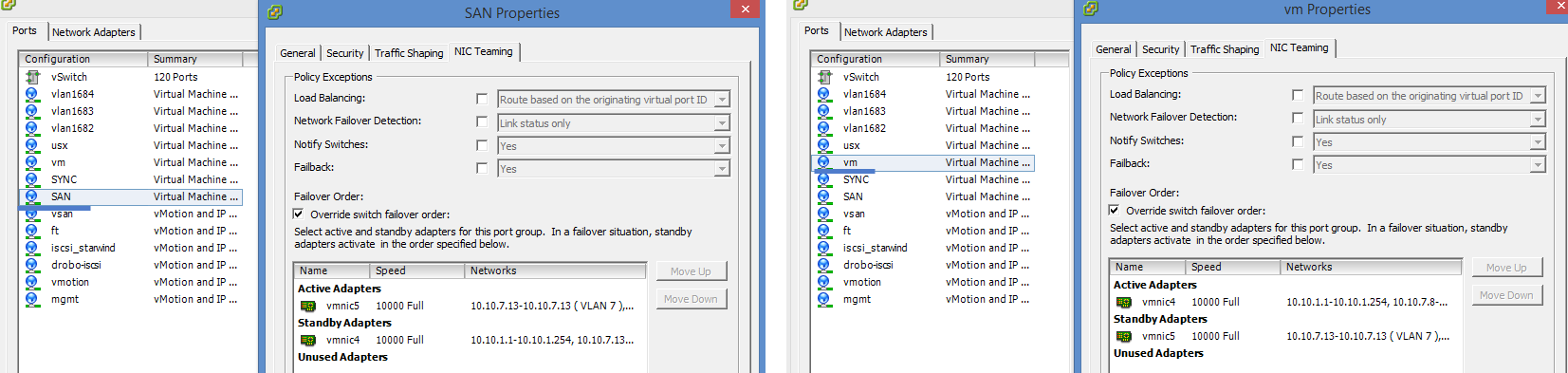The width and height of the screenshot is (1568, 373).
Task: Click vlan1684 port group icon in left list
Action: [32, 94]
